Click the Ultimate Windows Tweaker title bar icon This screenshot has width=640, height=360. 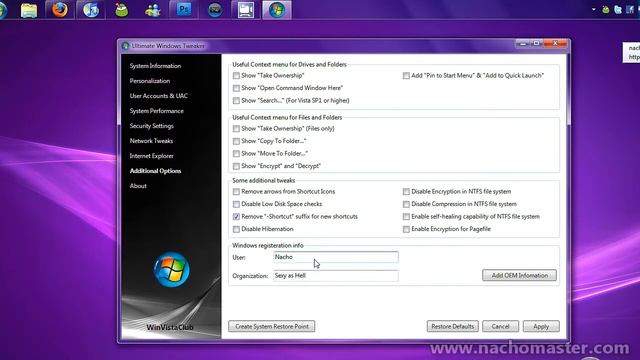click(125, 46)
